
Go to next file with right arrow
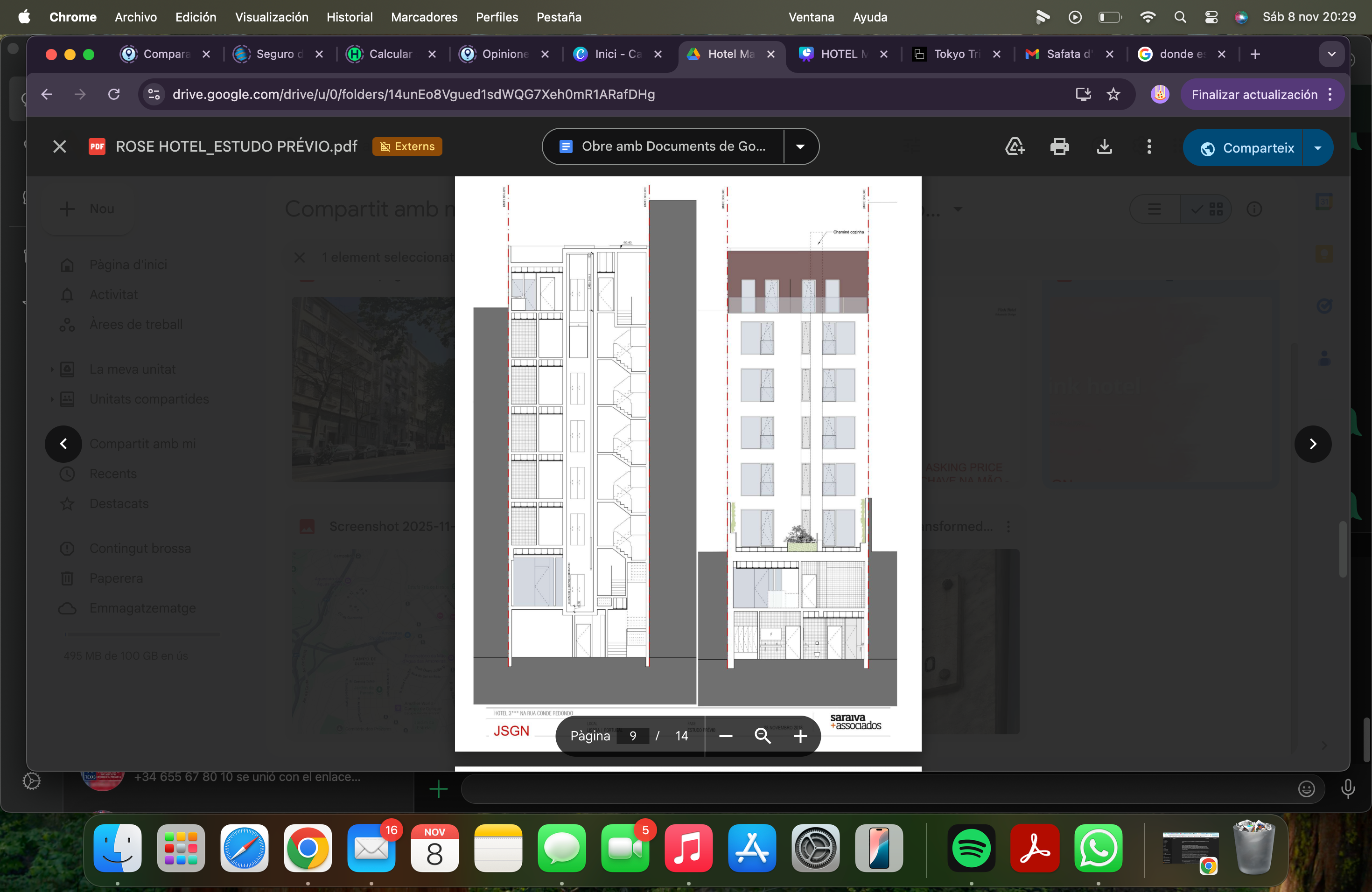pos(1313,444)
